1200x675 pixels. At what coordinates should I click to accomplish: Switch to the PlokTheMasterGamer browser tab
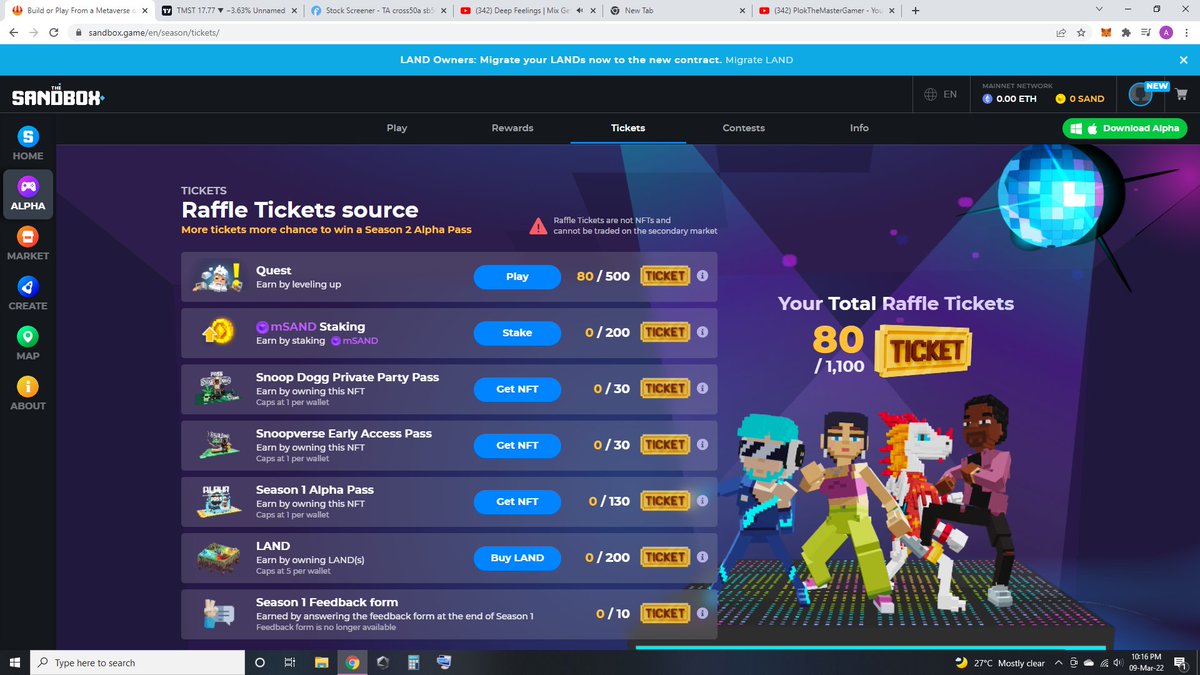(x=828, y=10)
